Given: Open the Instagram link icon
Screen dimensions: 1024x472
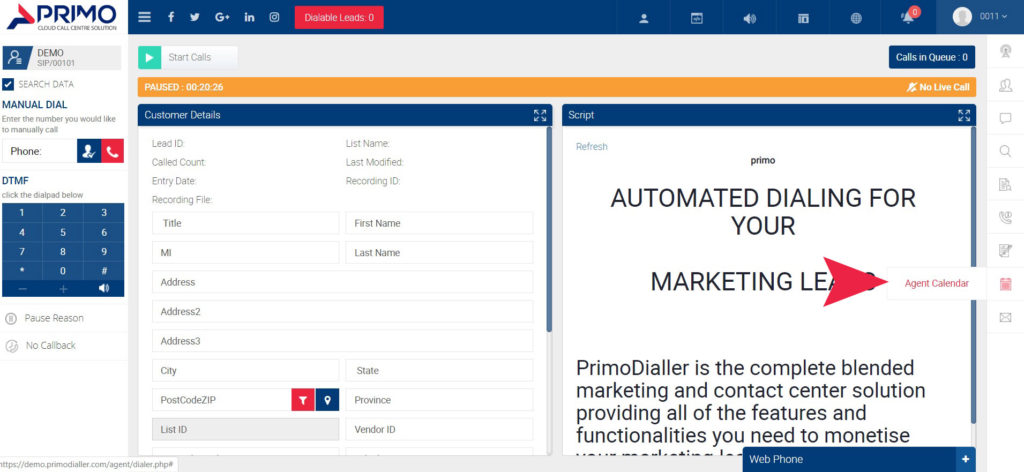Looking at the screenshot, I should pyautogui.click(x=275, y=17).
